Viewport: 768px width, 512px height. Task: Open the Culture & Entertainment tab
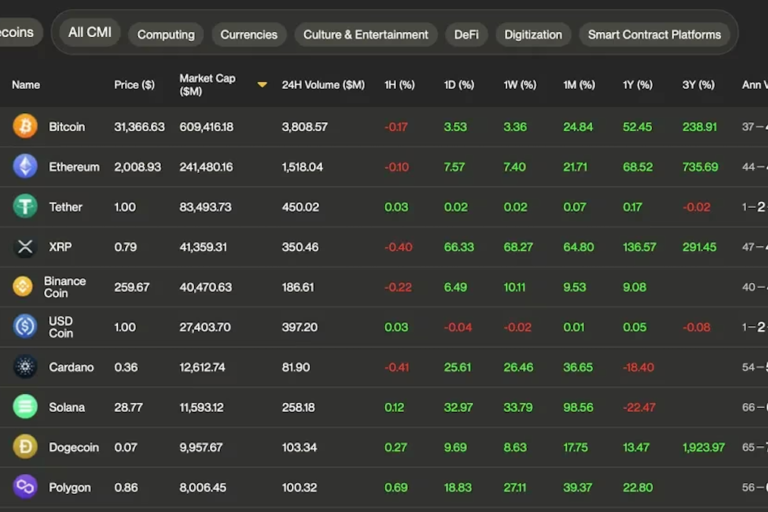tap(366, 35)
